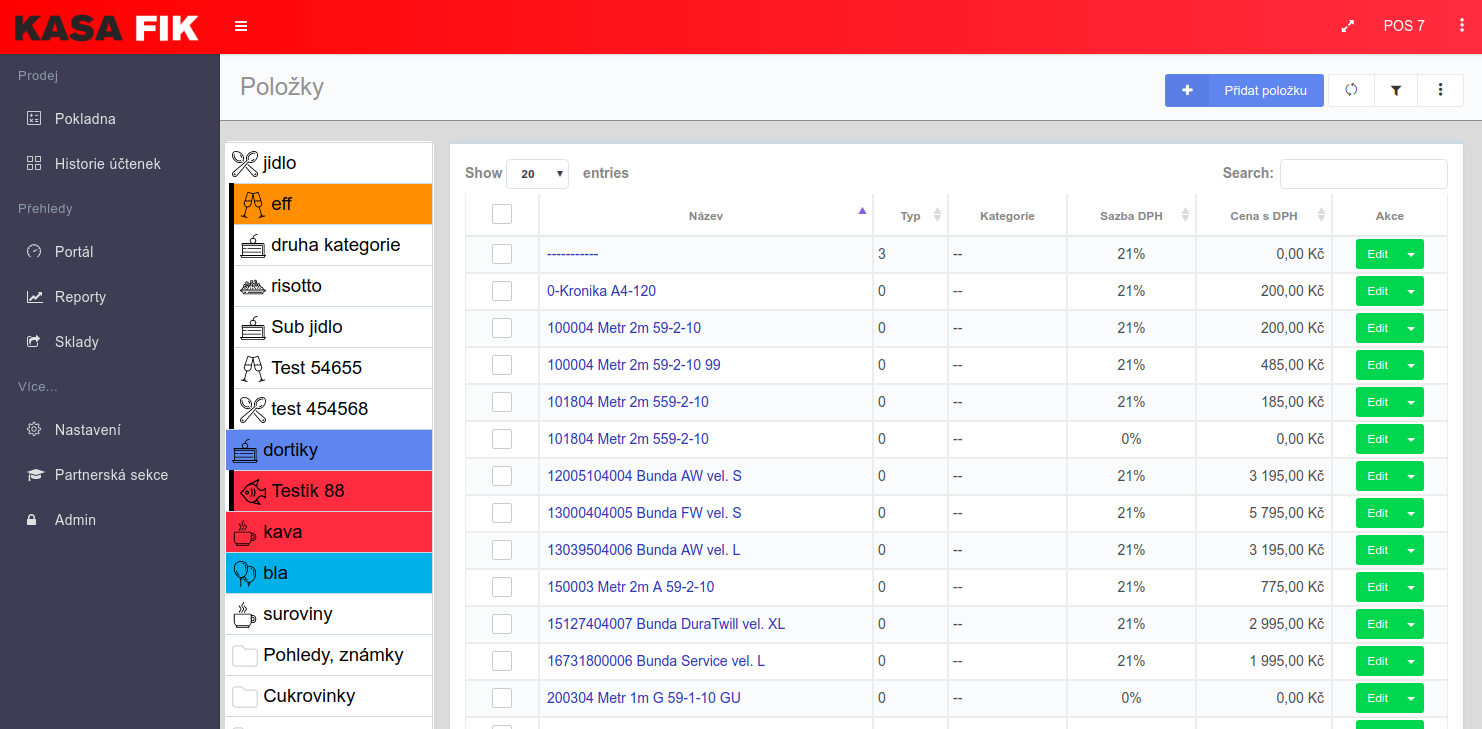Toggle the hamburger sidebar menu
Viewport: 1482px width, 729px height.
(x=241, y=26)
